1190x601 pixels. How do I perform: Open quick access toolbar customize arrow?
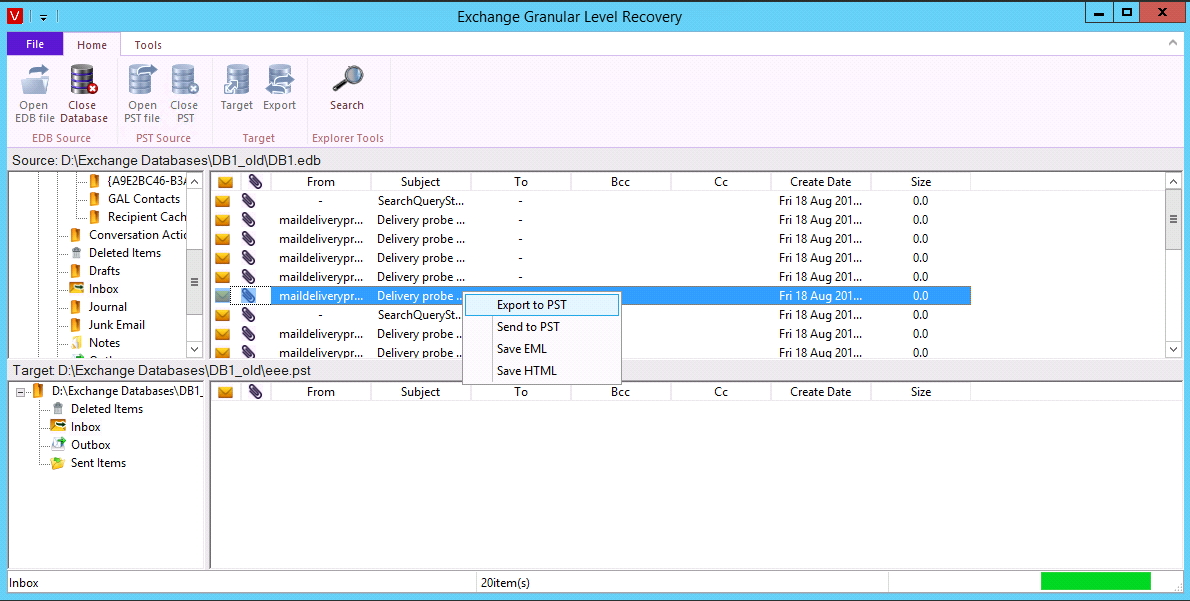[x=44, y=17]
